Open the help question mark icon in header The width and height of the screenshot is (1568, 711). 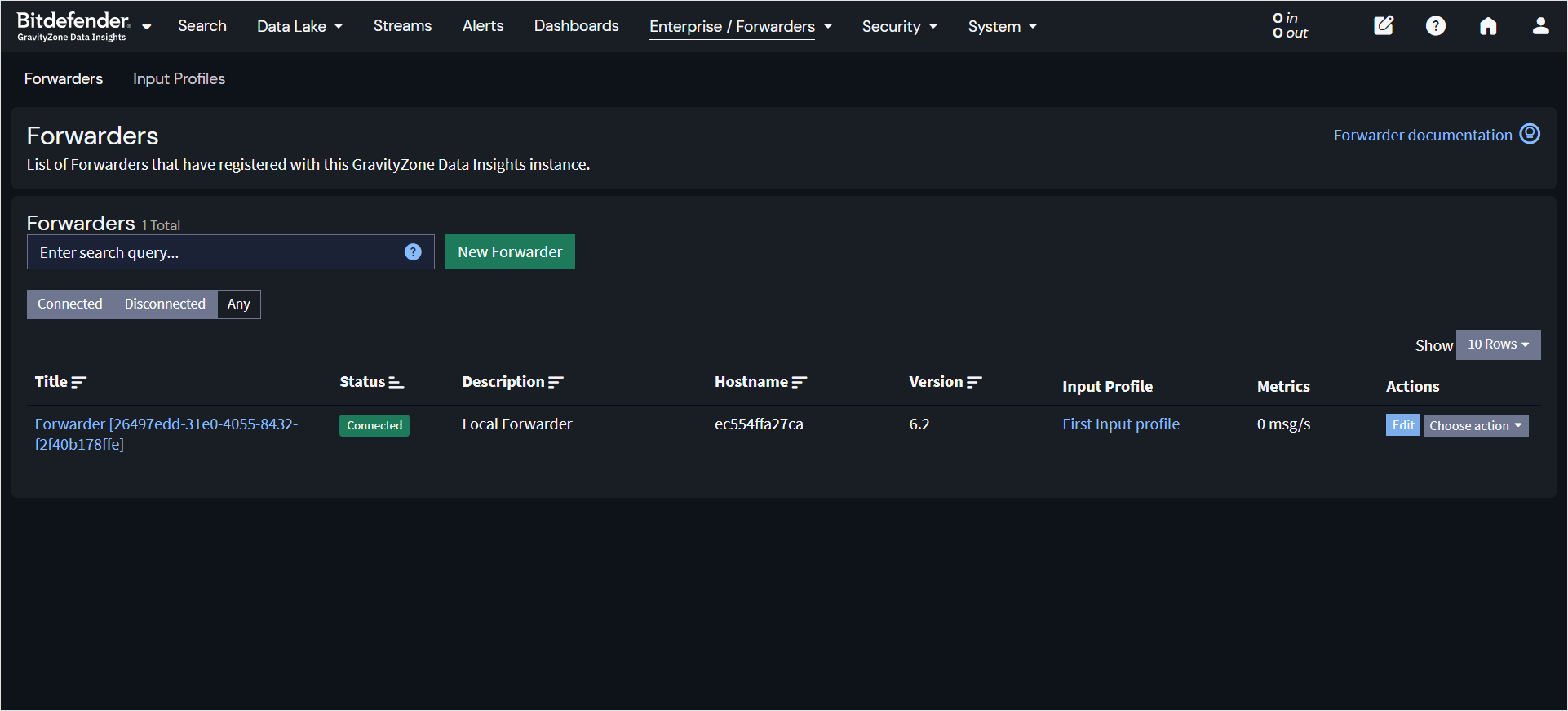[1436, 26]
